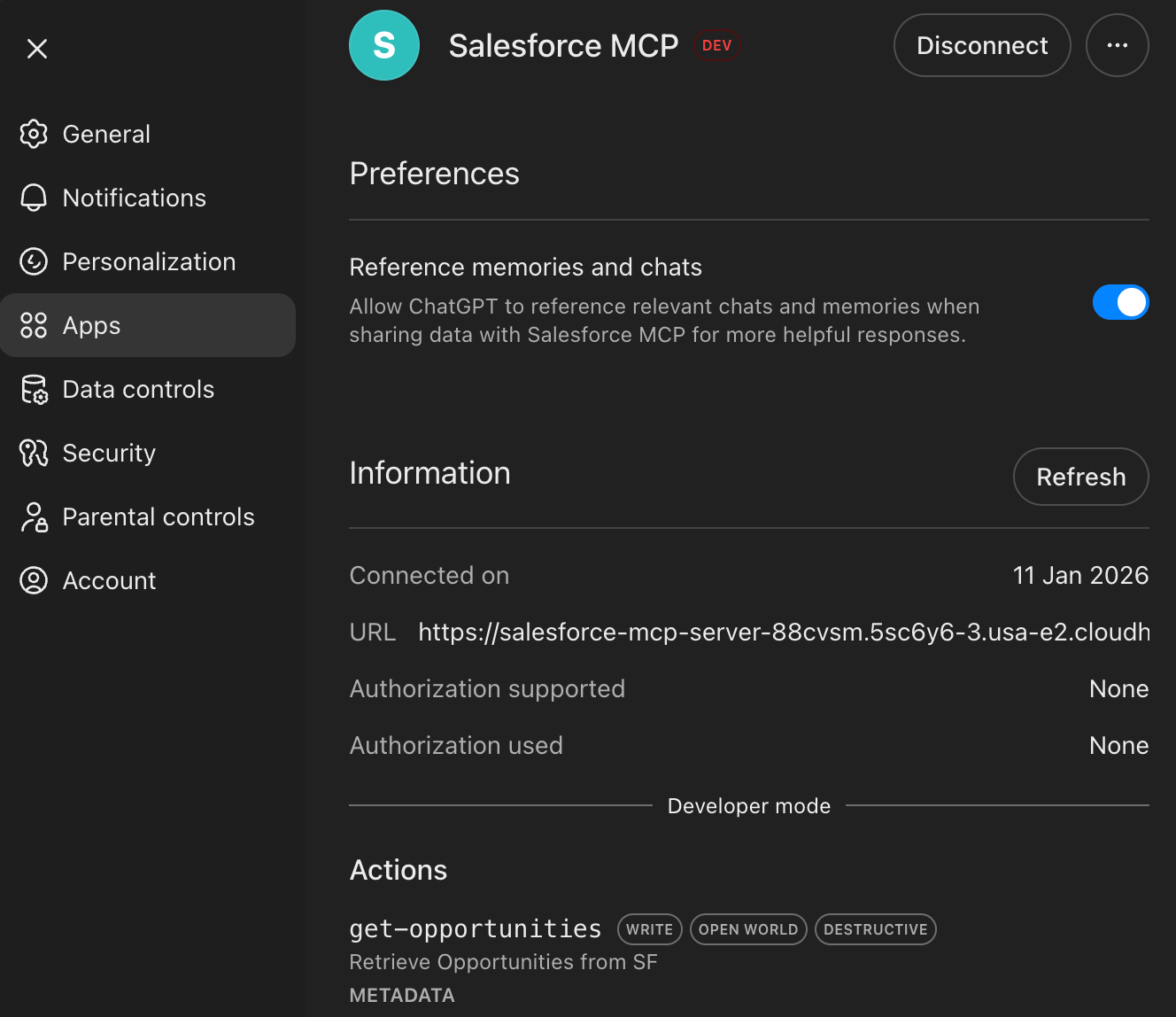Click the Parental controls person icon
Screen dimensions: 1176x1017
tap(34, 516)
